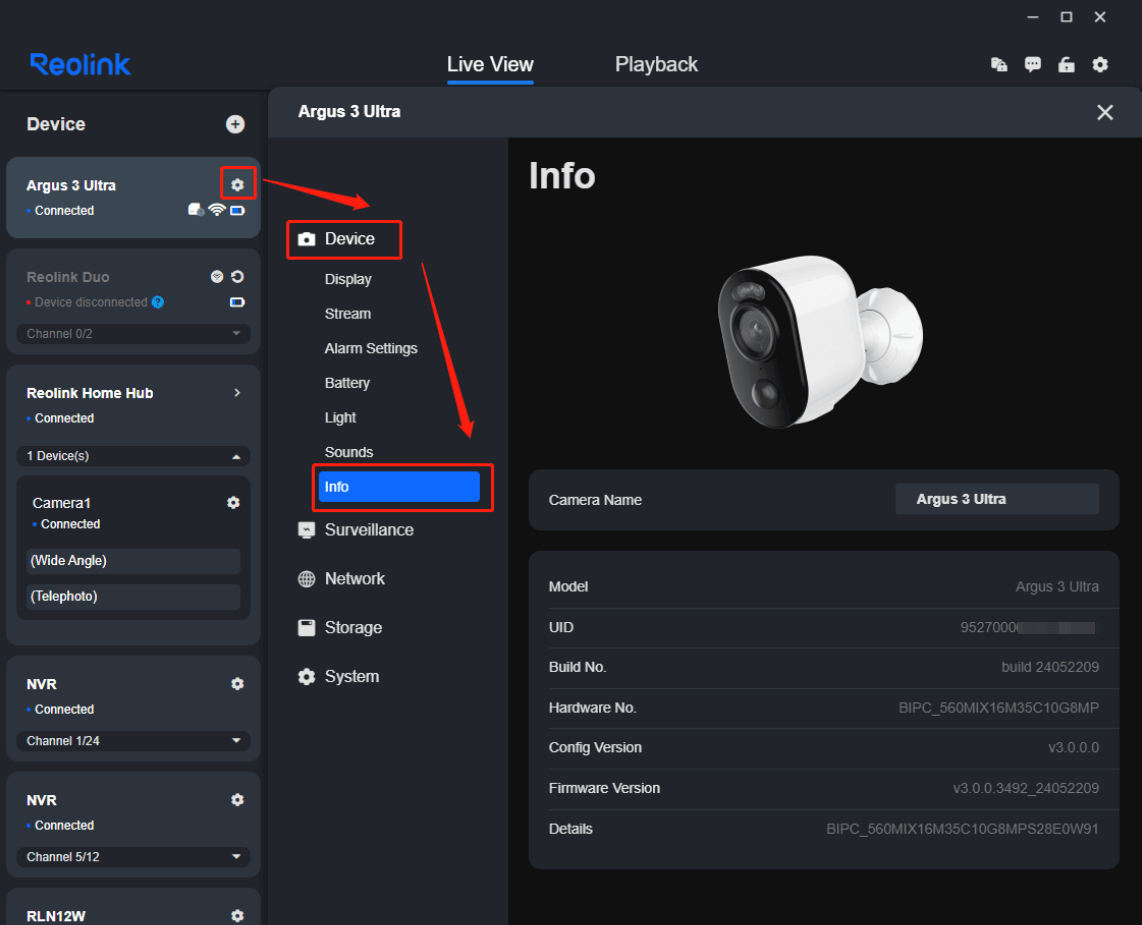1142x925 pixels.
Task: Open global app settings gear in header
Action: pos(1100,65)
